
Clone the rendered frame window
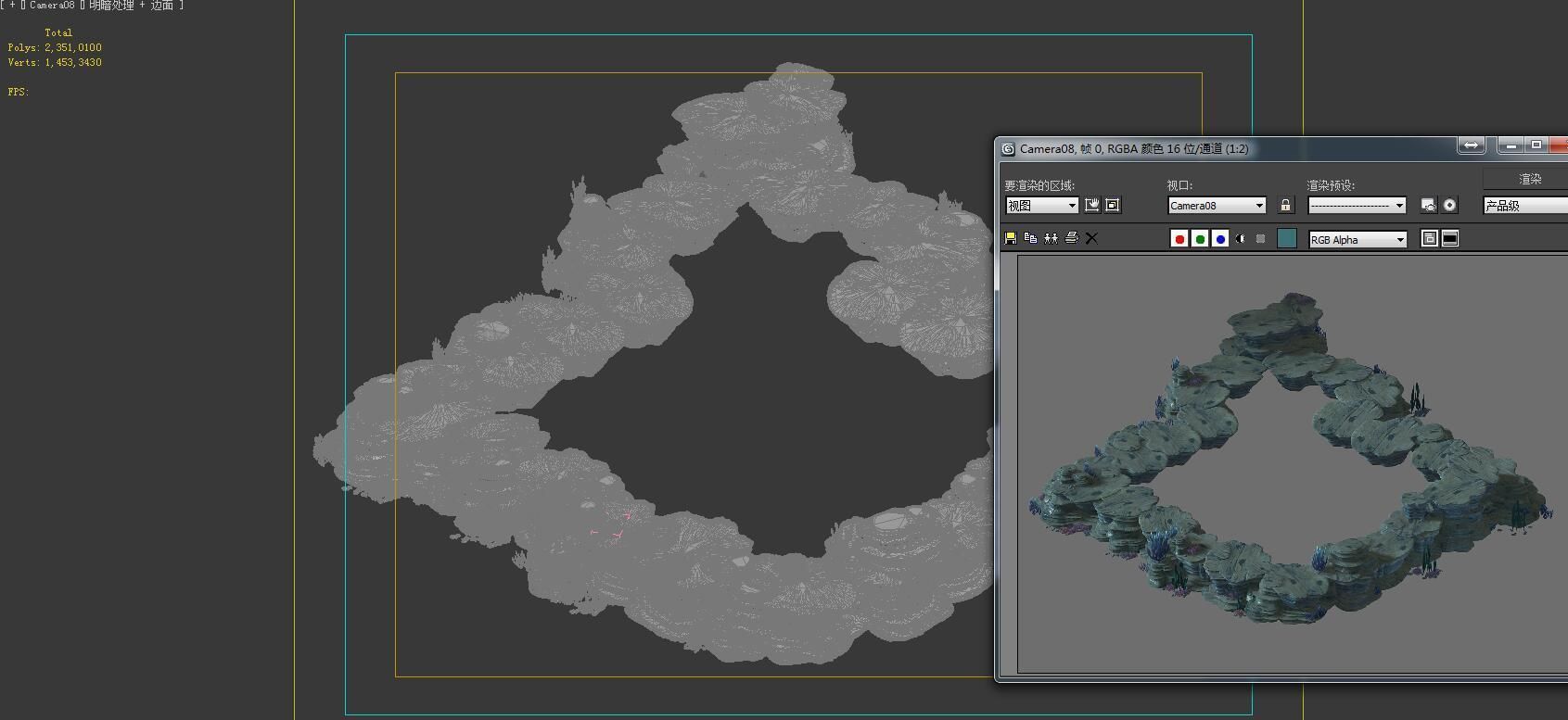click(x=1051, y=238)
